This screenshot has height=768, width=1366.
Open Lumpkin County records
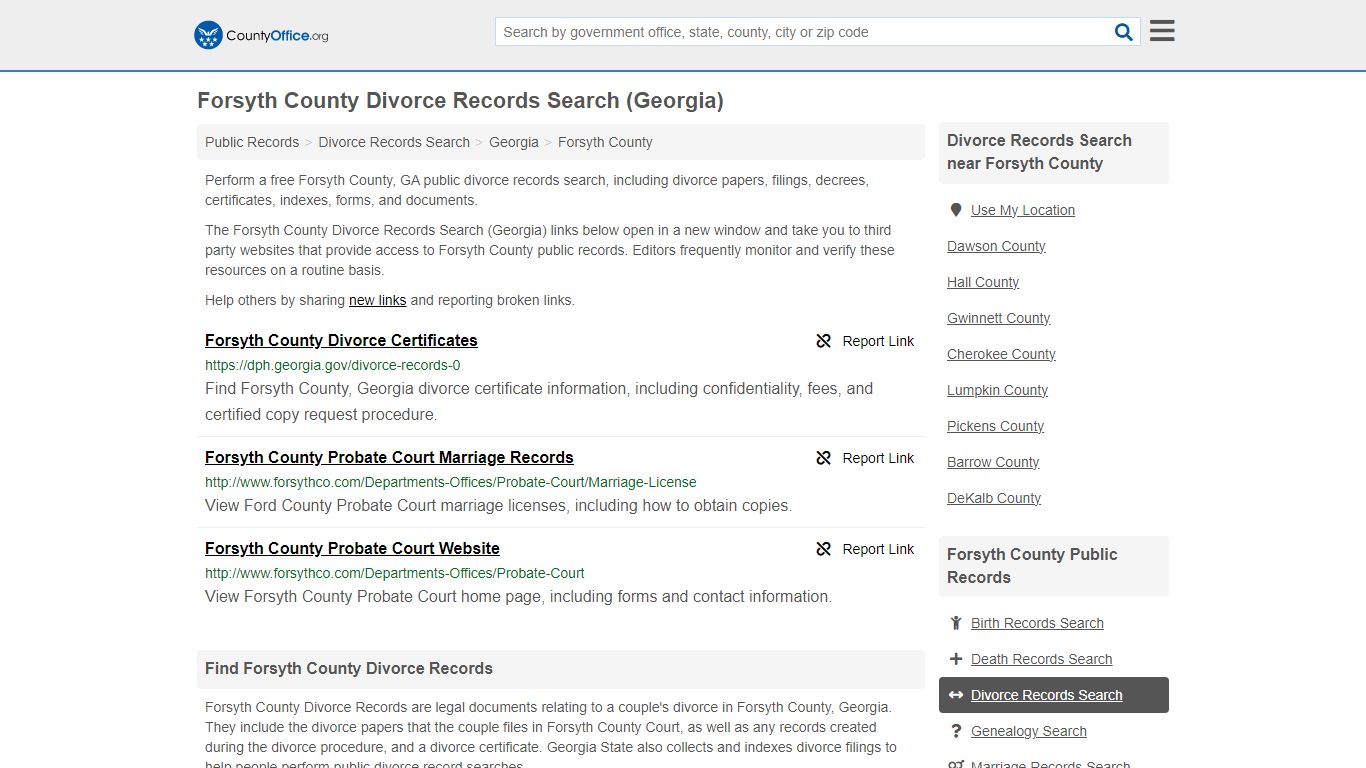(x=997, y=390)
